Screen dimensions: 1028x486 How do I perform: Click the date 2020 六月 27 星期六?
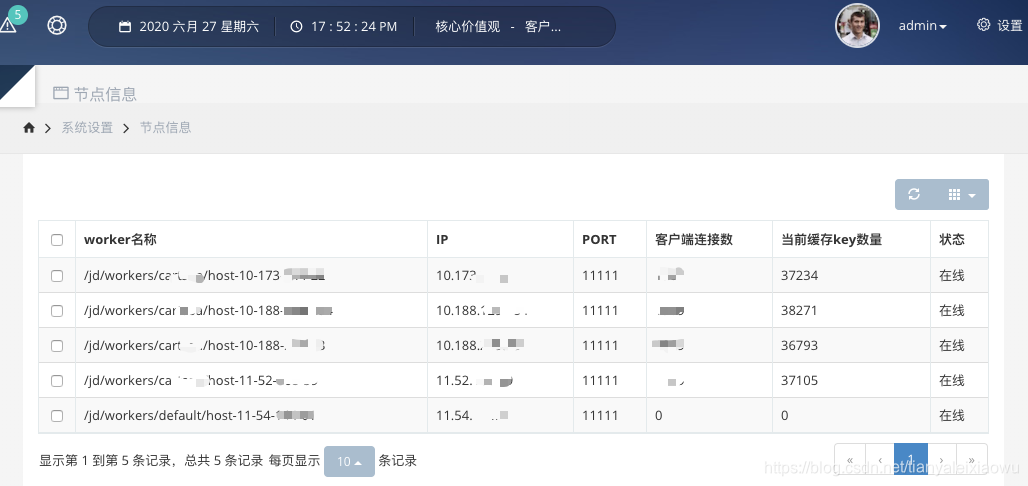tap(199, 27)
